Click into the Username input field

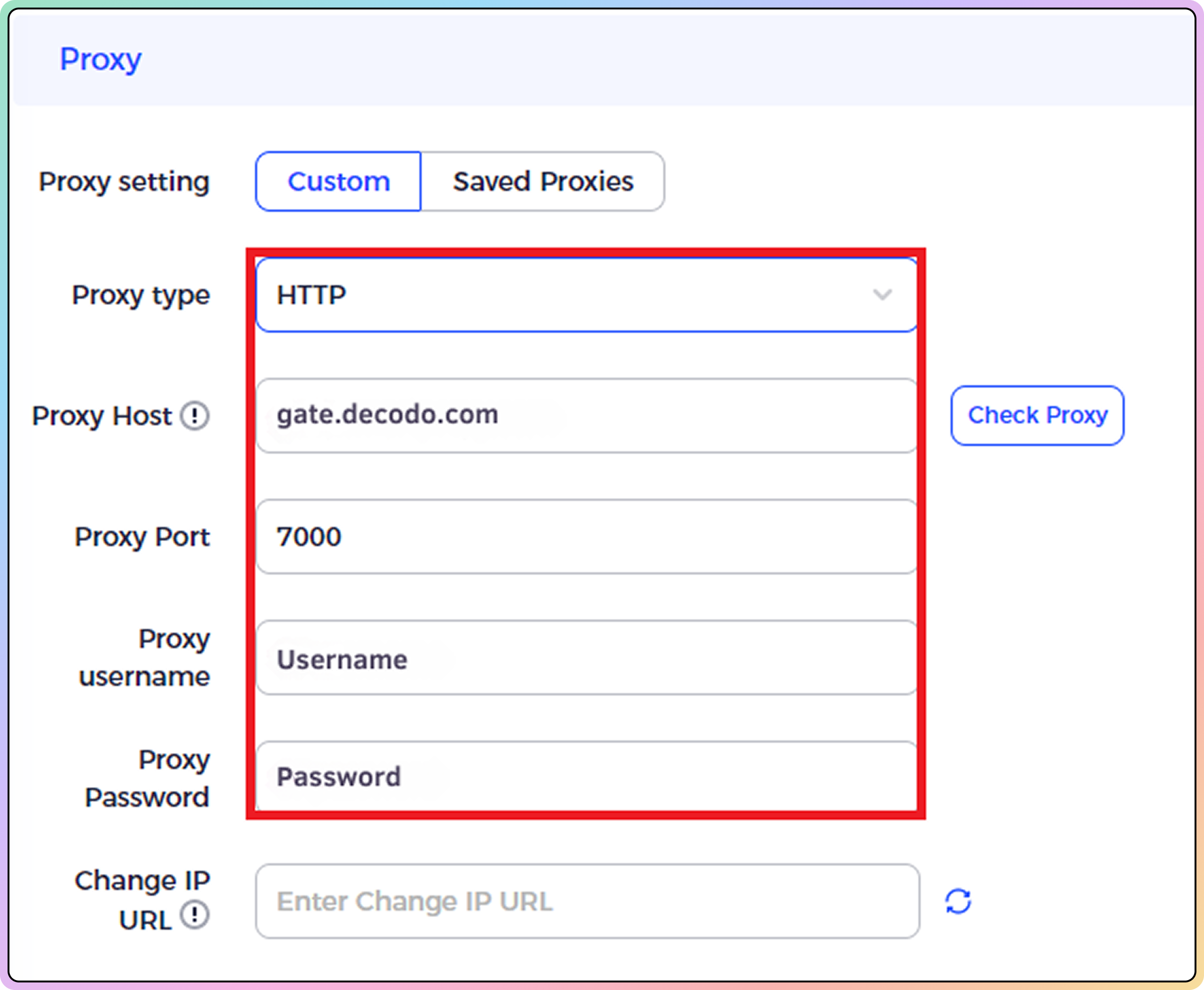pos(586,658)
